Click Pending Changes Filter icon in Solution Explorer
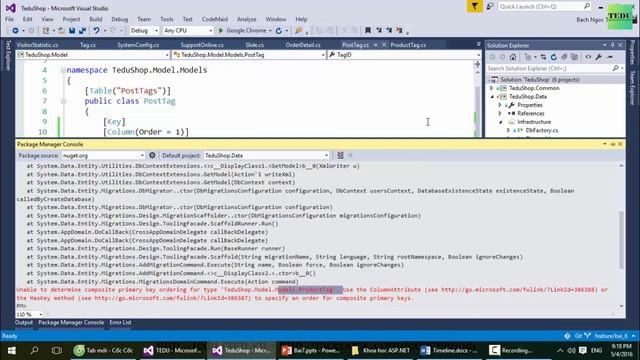 [x=528, y=57]
